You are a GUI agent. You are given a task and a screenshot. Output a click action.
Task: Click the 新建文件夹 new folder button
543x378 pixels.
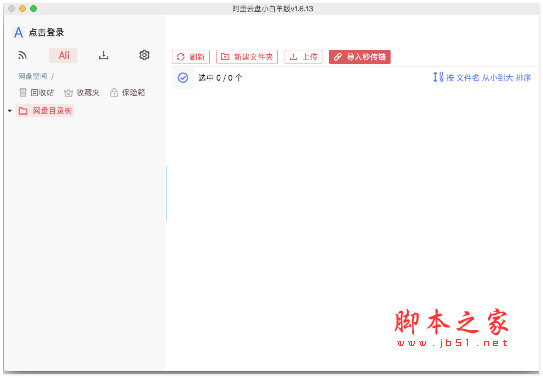(247, 57)
